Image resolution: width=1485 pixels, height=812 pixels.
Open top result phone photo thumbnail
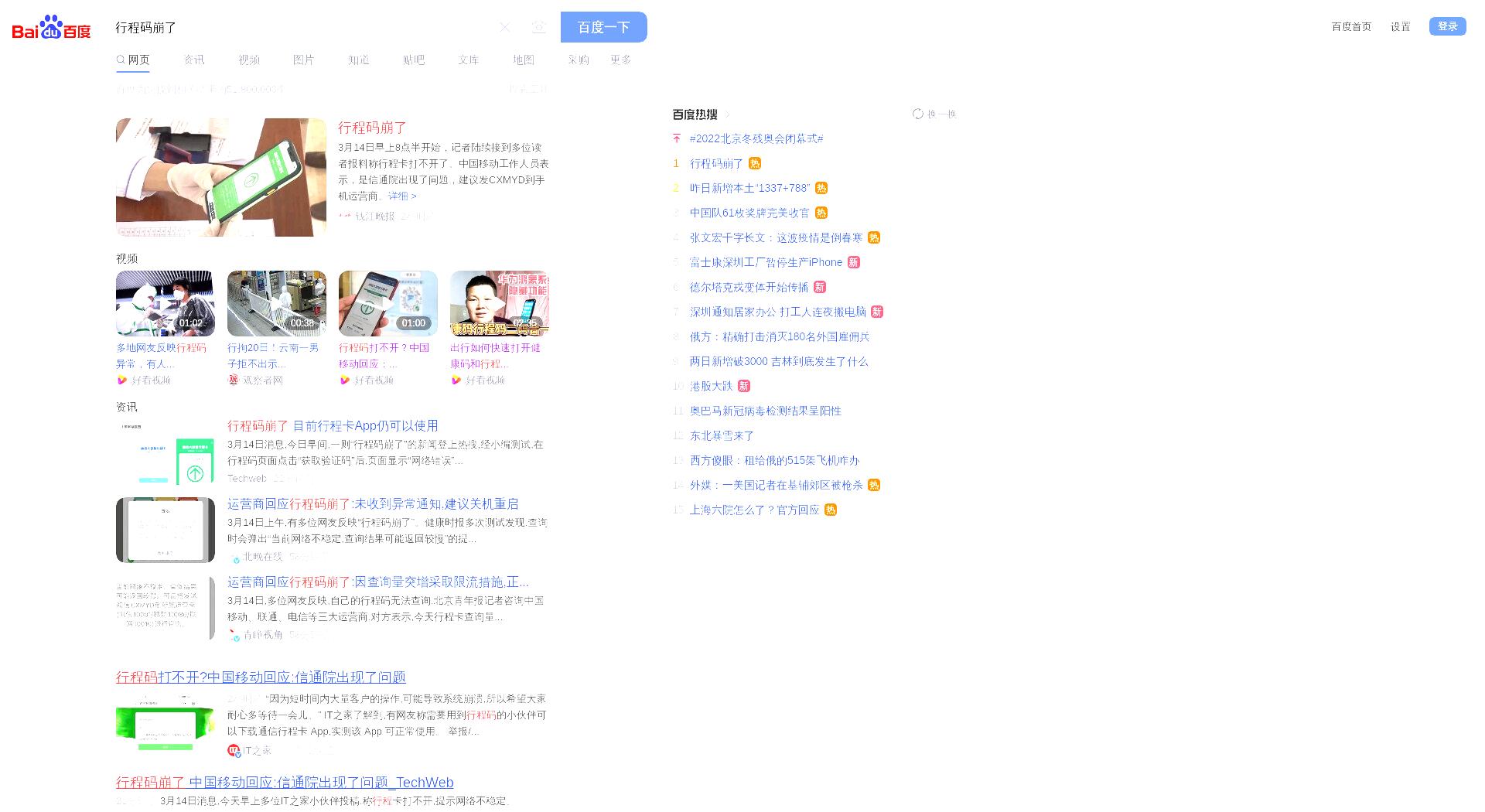[221, 177]
